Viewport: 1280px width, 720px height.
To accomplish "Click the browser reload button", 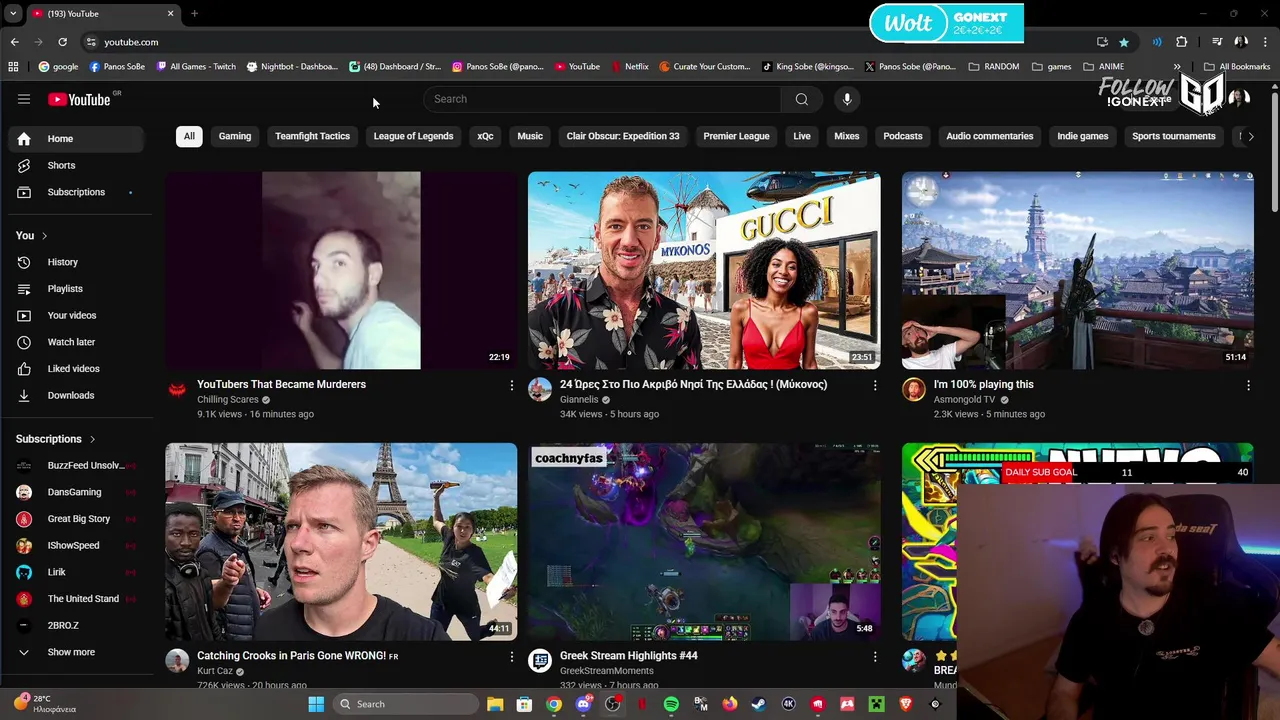I will (62, 42).
